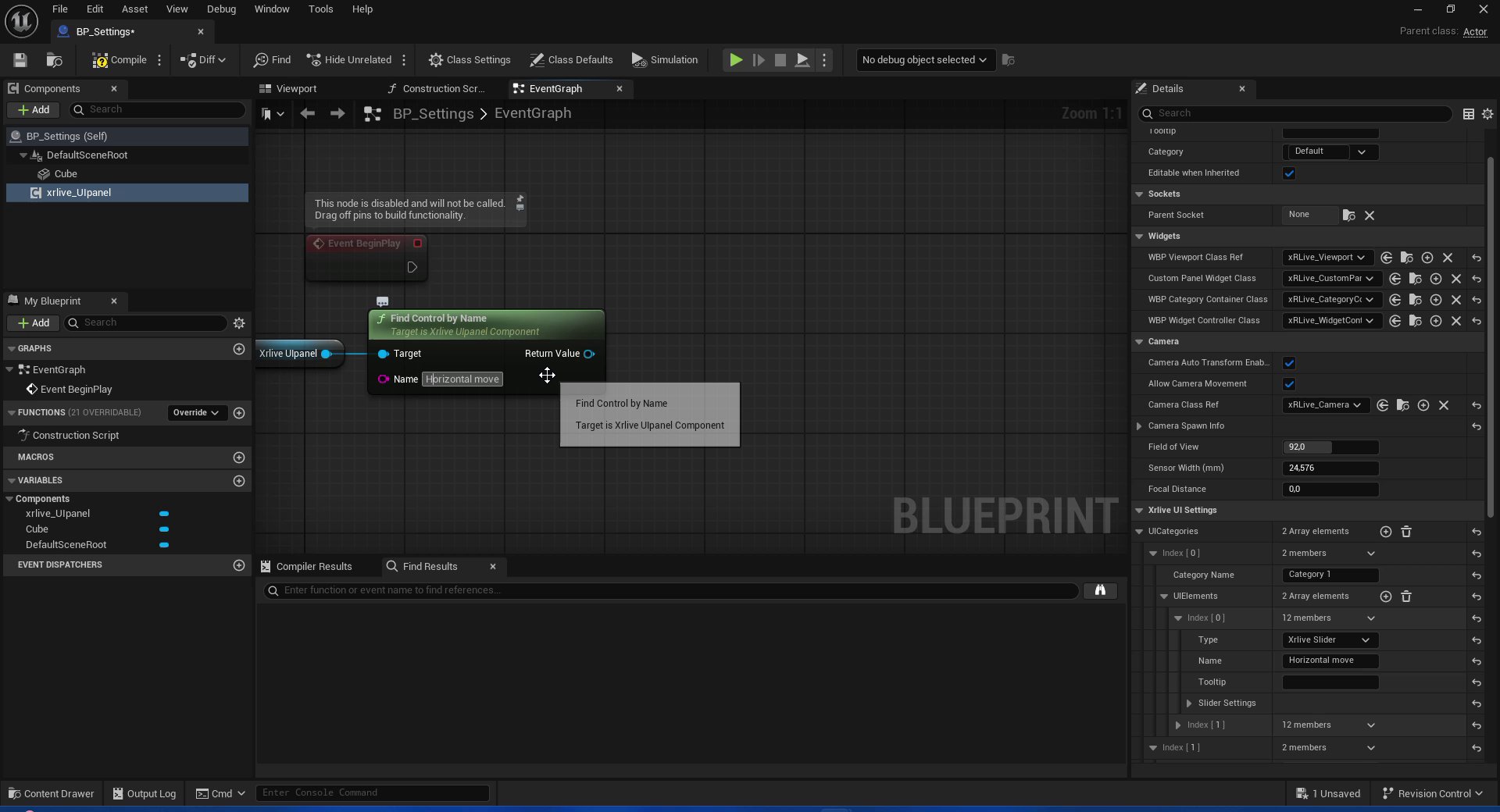
Task: Toggle Allow Camera Movement checkbox
Action: 1289,384
